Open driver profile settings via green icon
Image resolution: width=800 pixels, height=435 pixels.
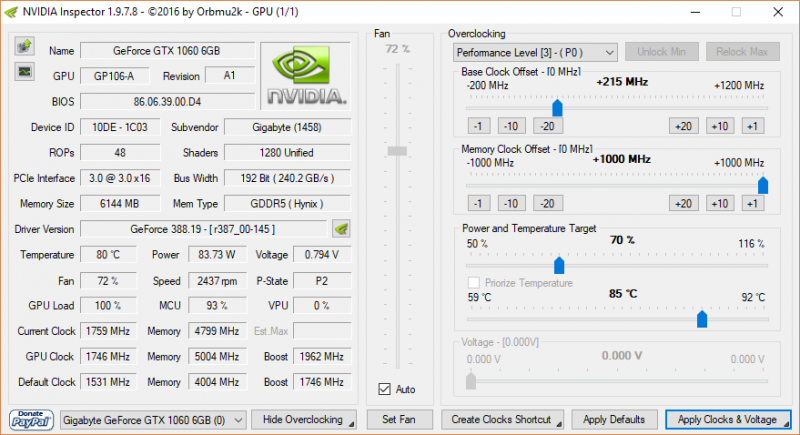[x=341, y=228]
